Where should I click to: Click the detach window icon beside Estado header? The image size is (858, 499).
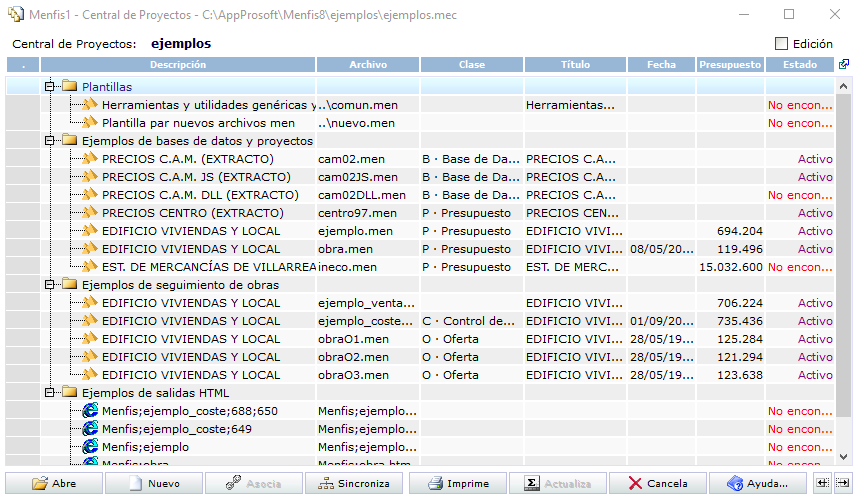(844, 64)
